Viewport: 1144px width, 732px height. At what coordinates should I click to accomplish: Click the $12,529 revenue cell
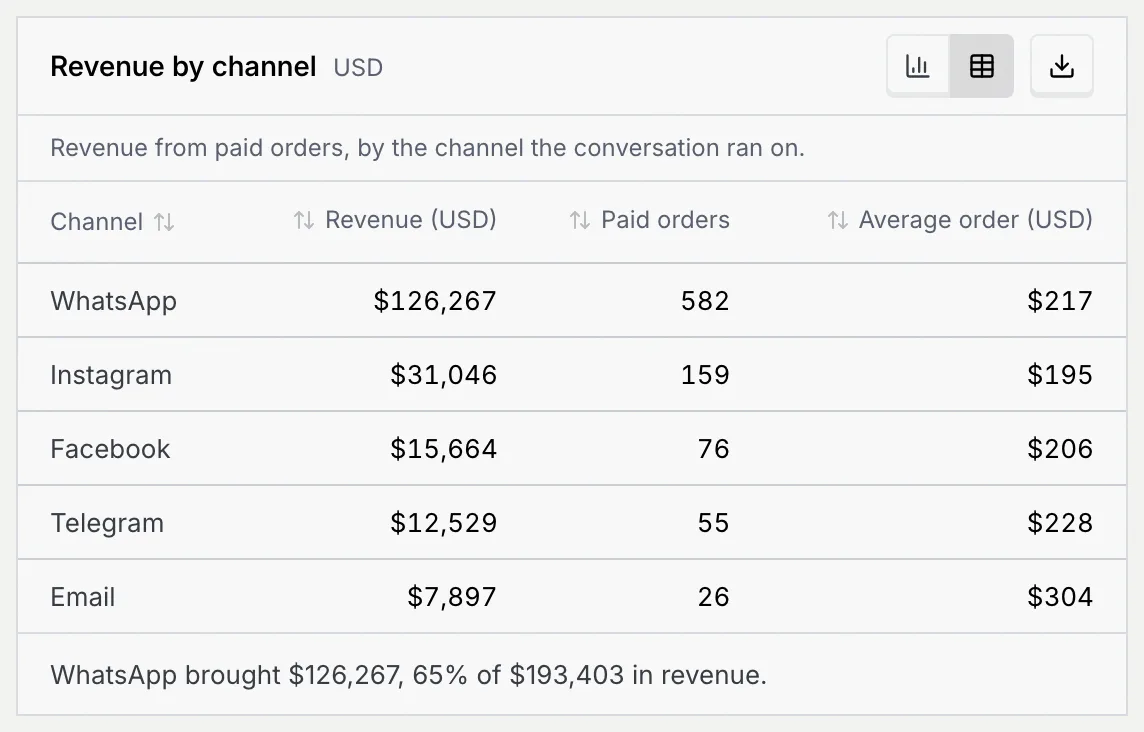pyautogui.click(x=444, y=523)
